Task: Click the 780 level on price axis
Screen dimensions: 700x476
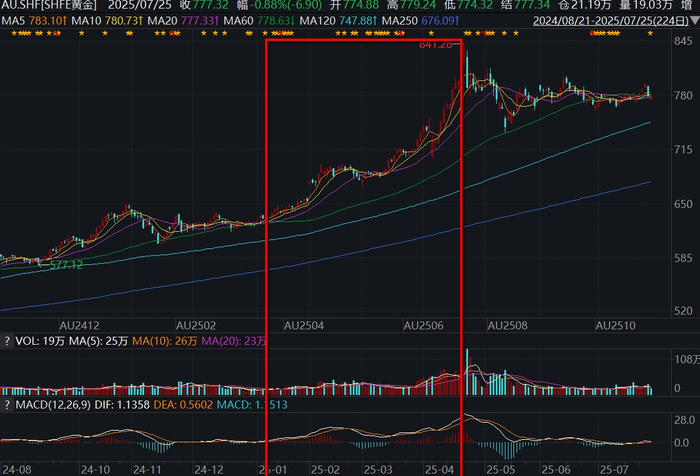Action: click(683, 95)
